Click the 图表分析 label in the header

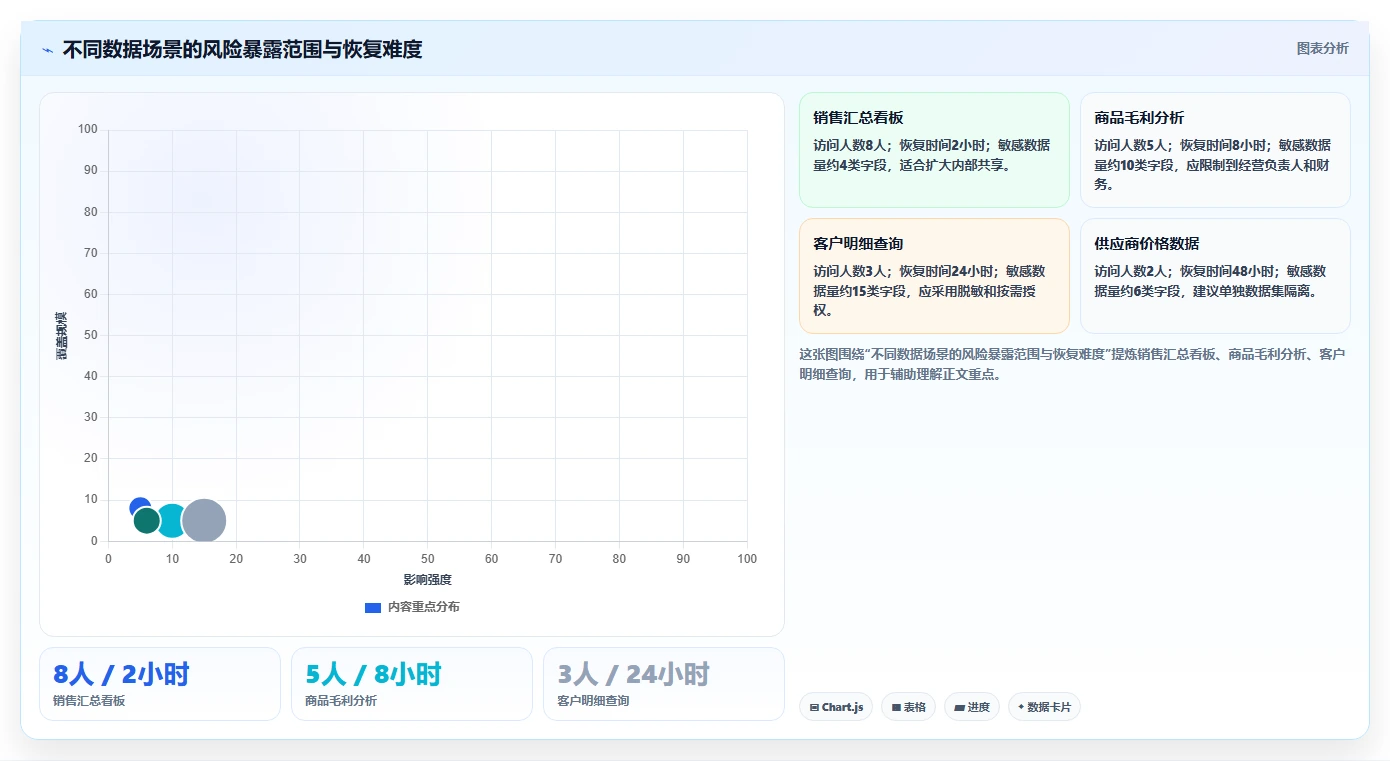(x=1322, y=49)
